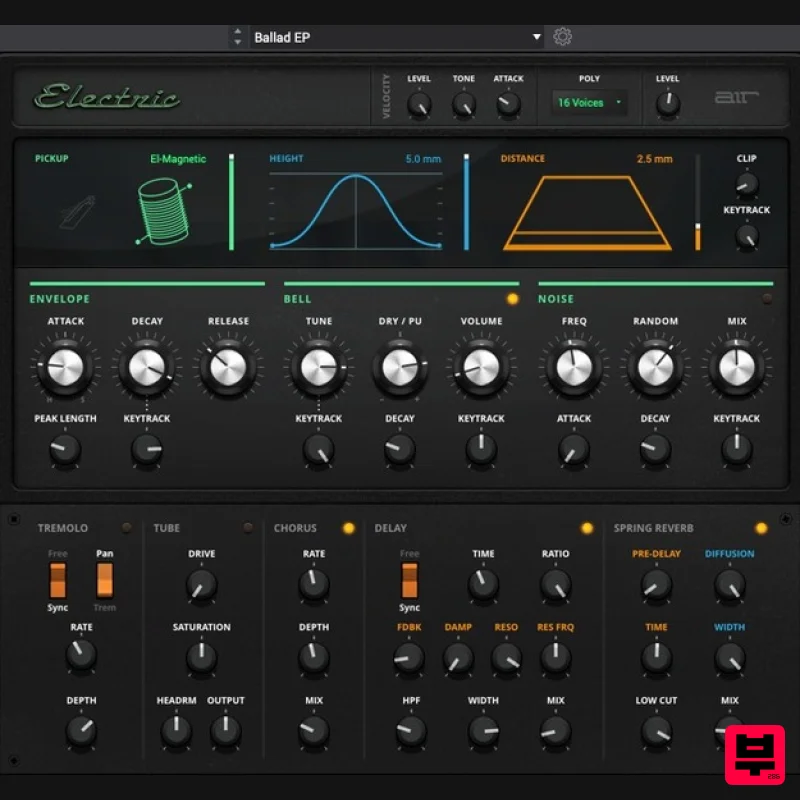Open the Ballad EP preset dropdown
800x800 pixels.
click(396, 37)
